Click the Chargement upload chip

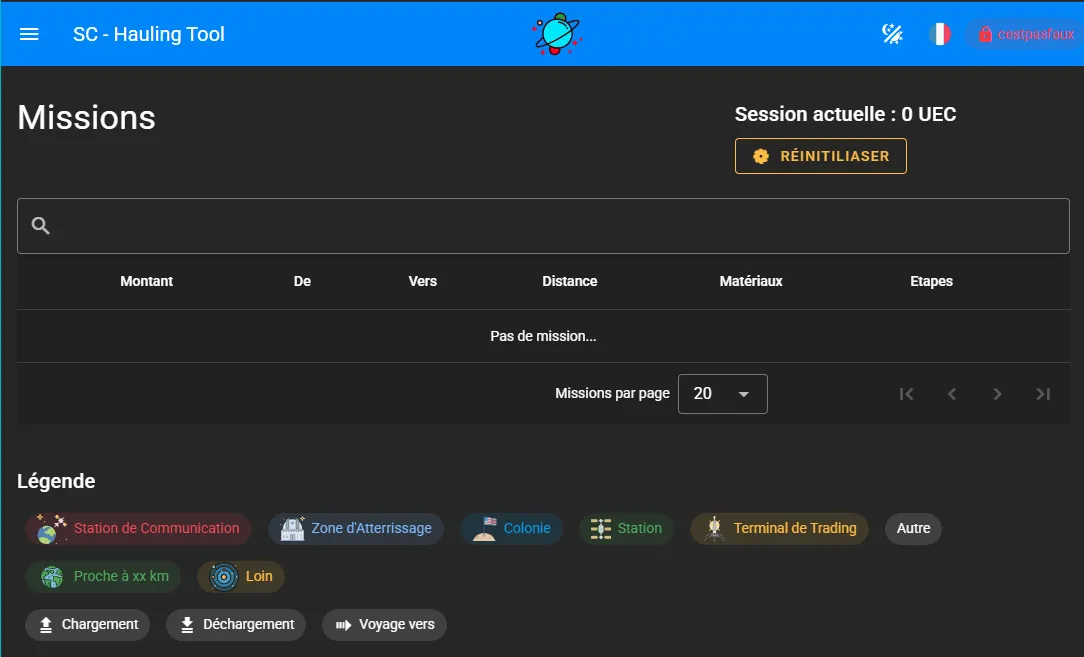tap(88, 625)
